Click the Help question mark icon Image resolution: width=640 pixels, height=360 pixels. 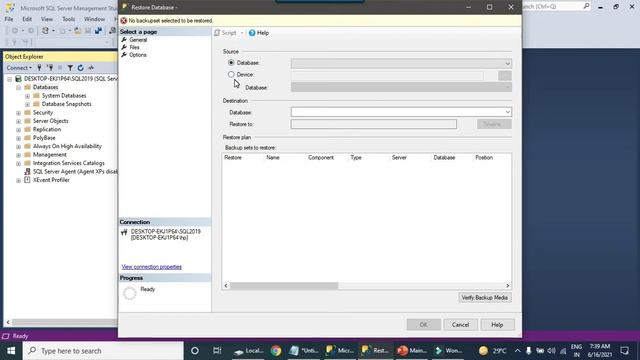coord(252,33)
